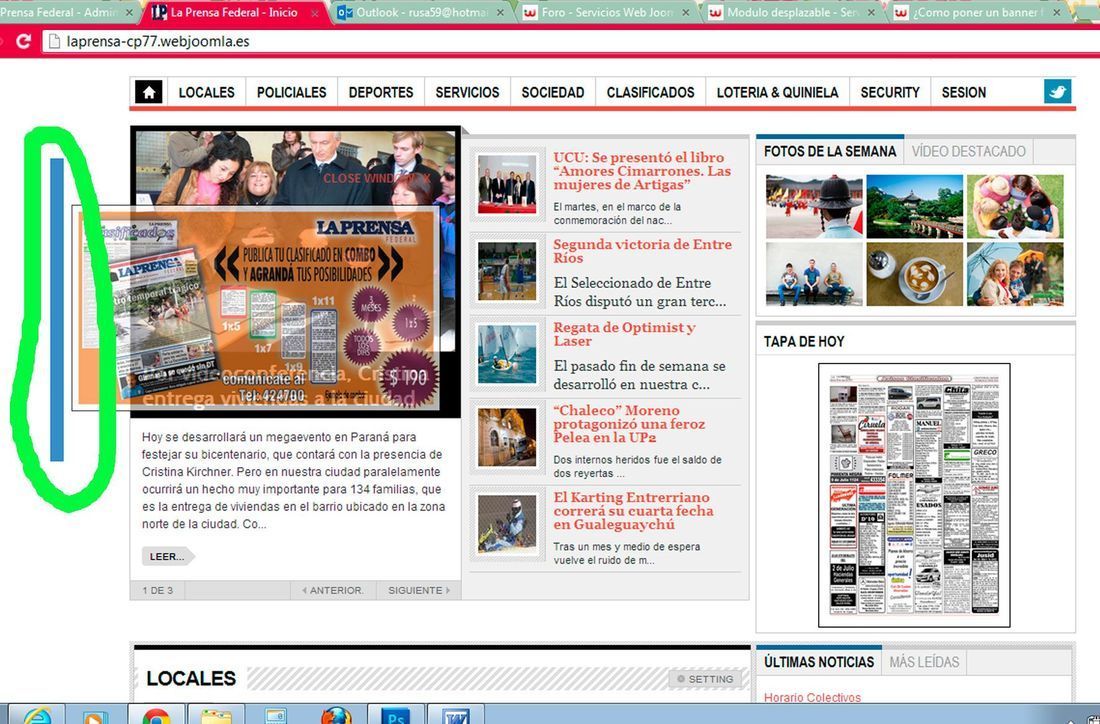Select the ÚLTIMAS NOTICIAS tab
The height and width of the screenshot is (724, 1100).
point(819,662)
